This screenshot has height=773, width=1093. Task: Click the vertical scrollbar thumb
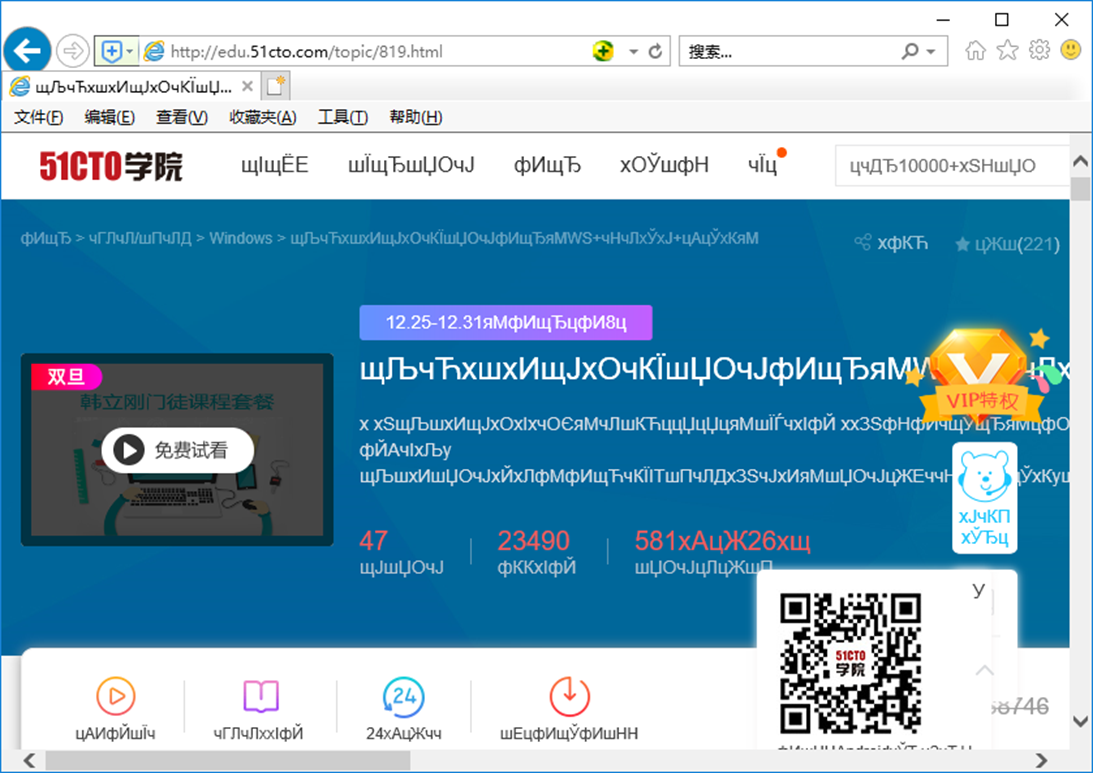point(1080,189)
